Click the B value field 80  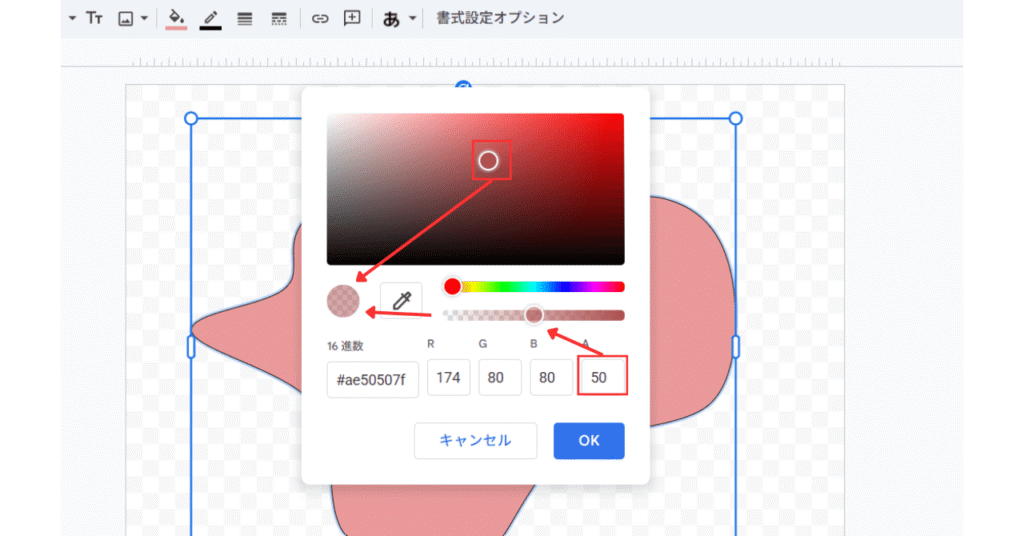(x=551, y=377)
